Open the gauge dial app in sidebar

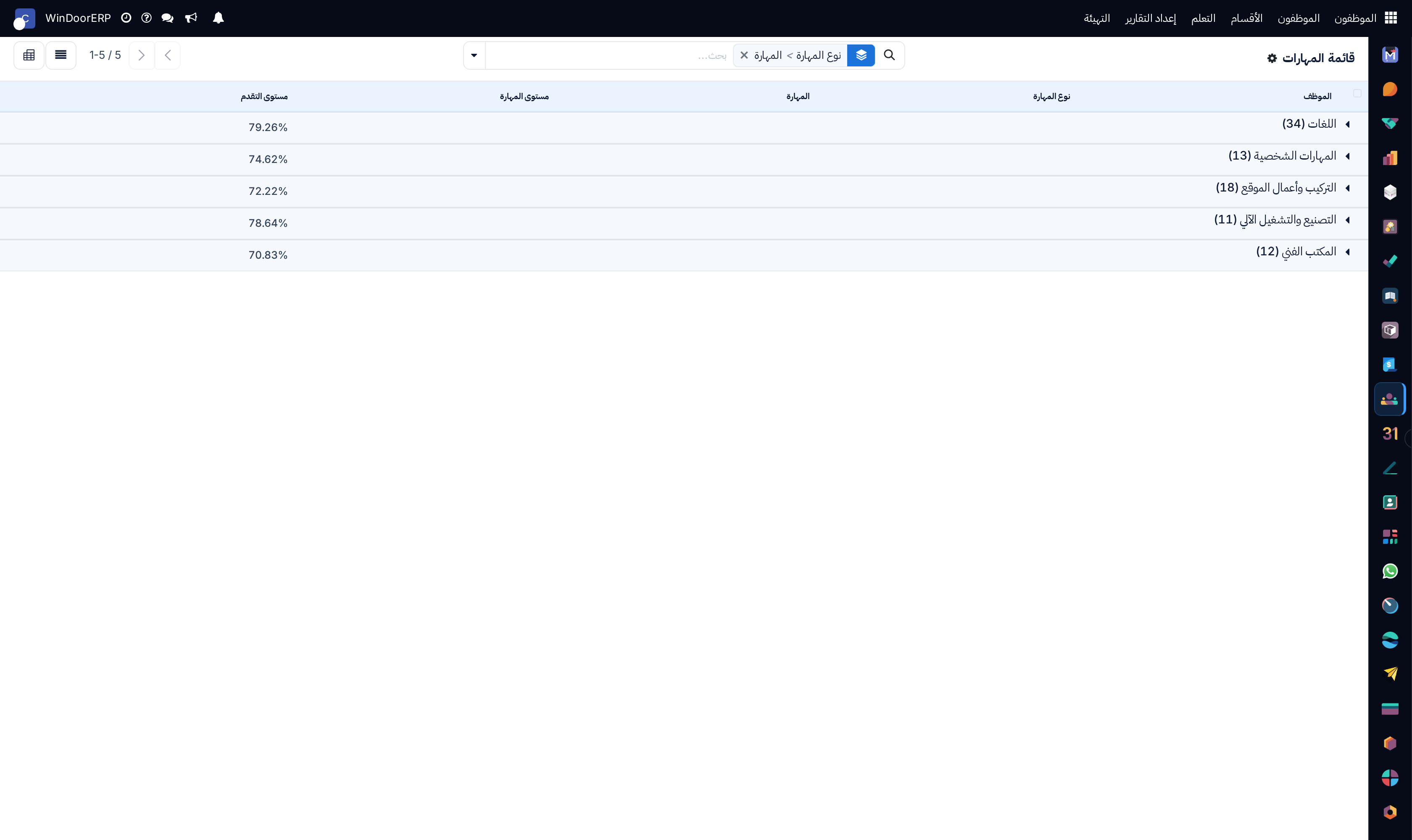(x=1390, y=606)
